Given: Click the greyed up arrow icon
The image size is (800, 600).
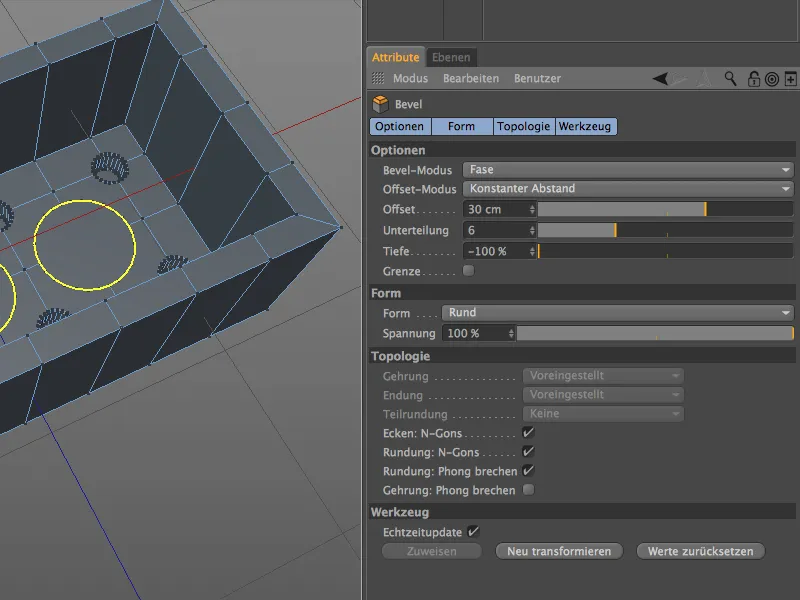Looking at the screenshot, I should pos(704,79).
